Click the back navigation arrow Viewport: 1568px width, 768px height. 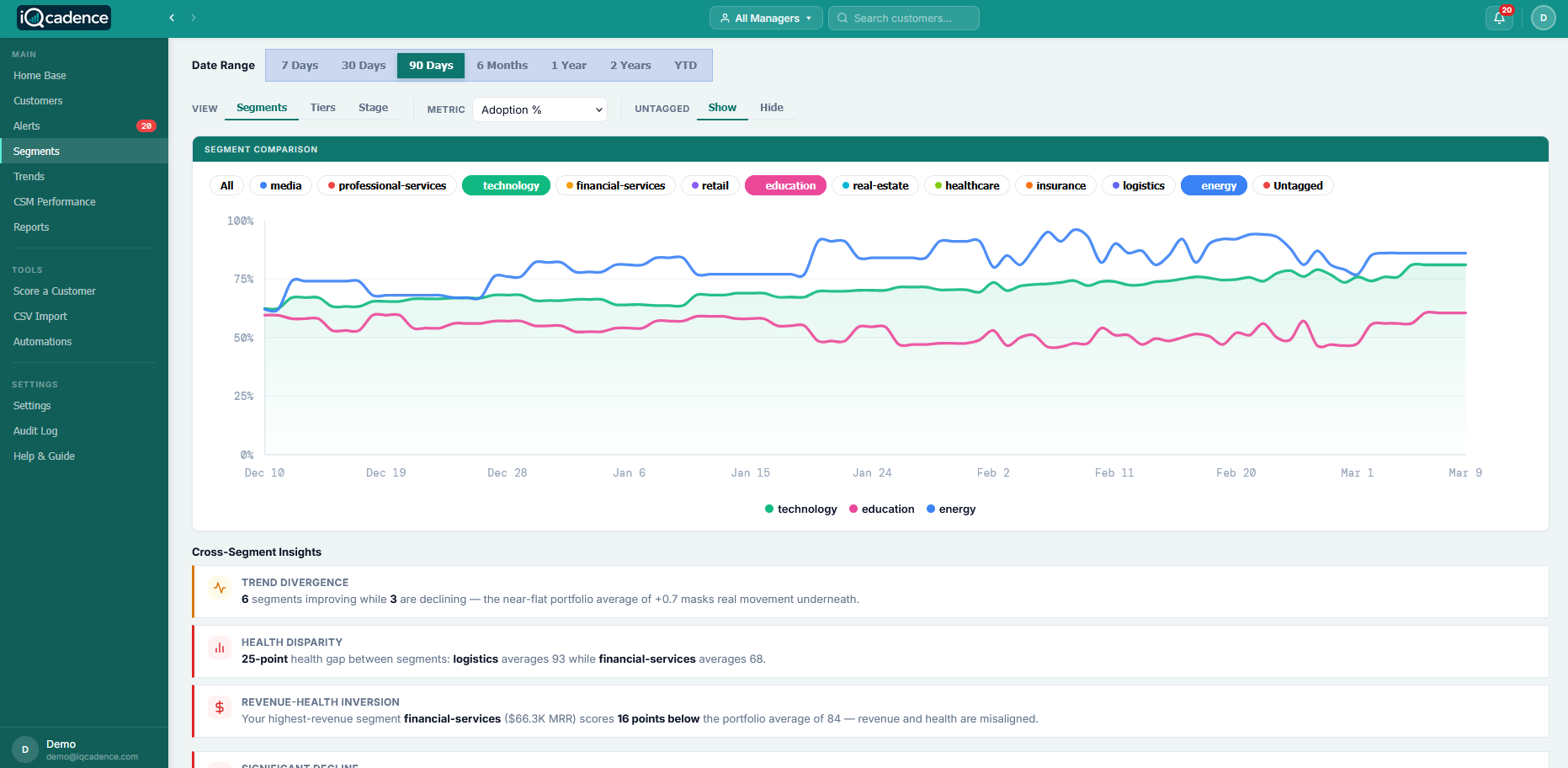point(172,17)
